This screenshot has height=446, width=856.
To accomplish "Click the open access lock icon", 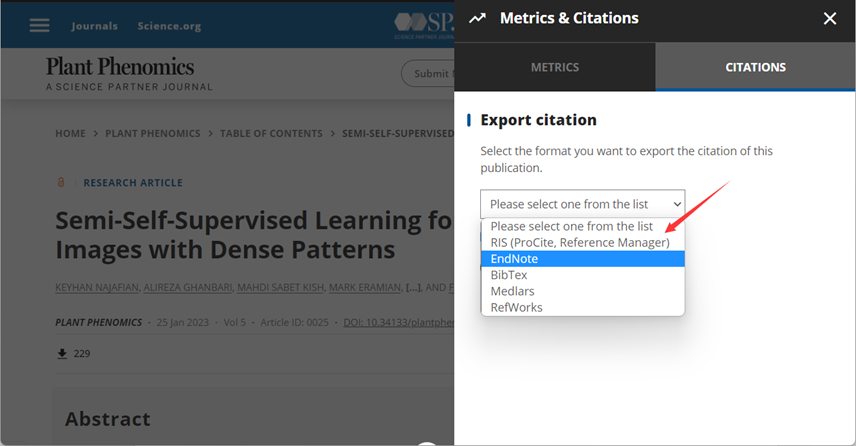I will [x=61, y=182].
